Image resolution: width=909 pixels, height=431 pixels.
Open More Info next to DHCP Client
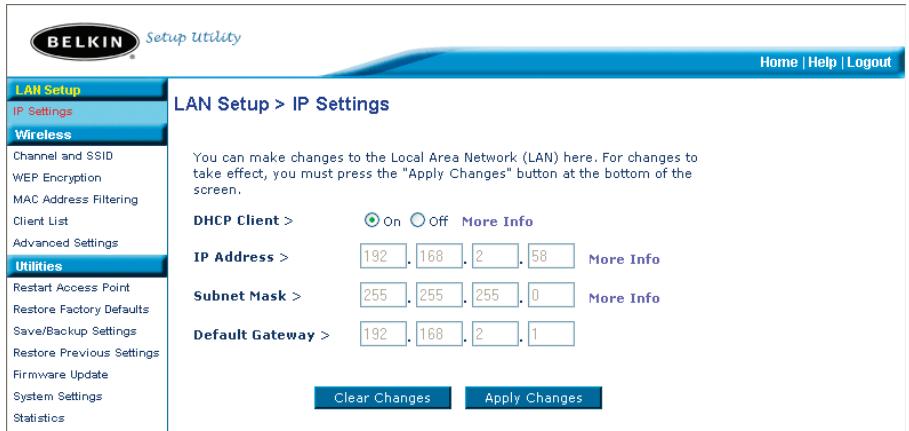pos(497,222)
